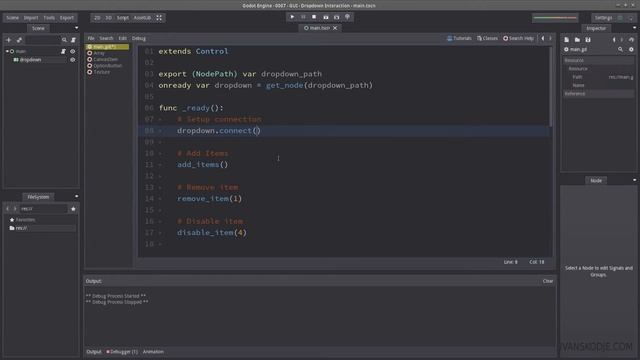Go to previous object in Inspector history
Image resolution: width=640 pixels, height=360 pixels.
click(614, 40)
